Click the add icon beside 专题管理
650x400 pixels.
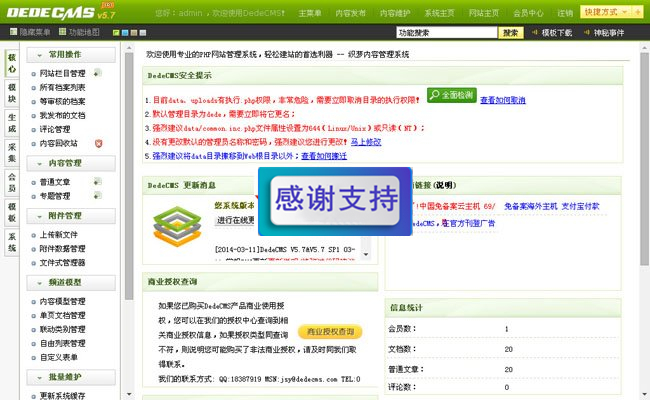click(97, 195)
